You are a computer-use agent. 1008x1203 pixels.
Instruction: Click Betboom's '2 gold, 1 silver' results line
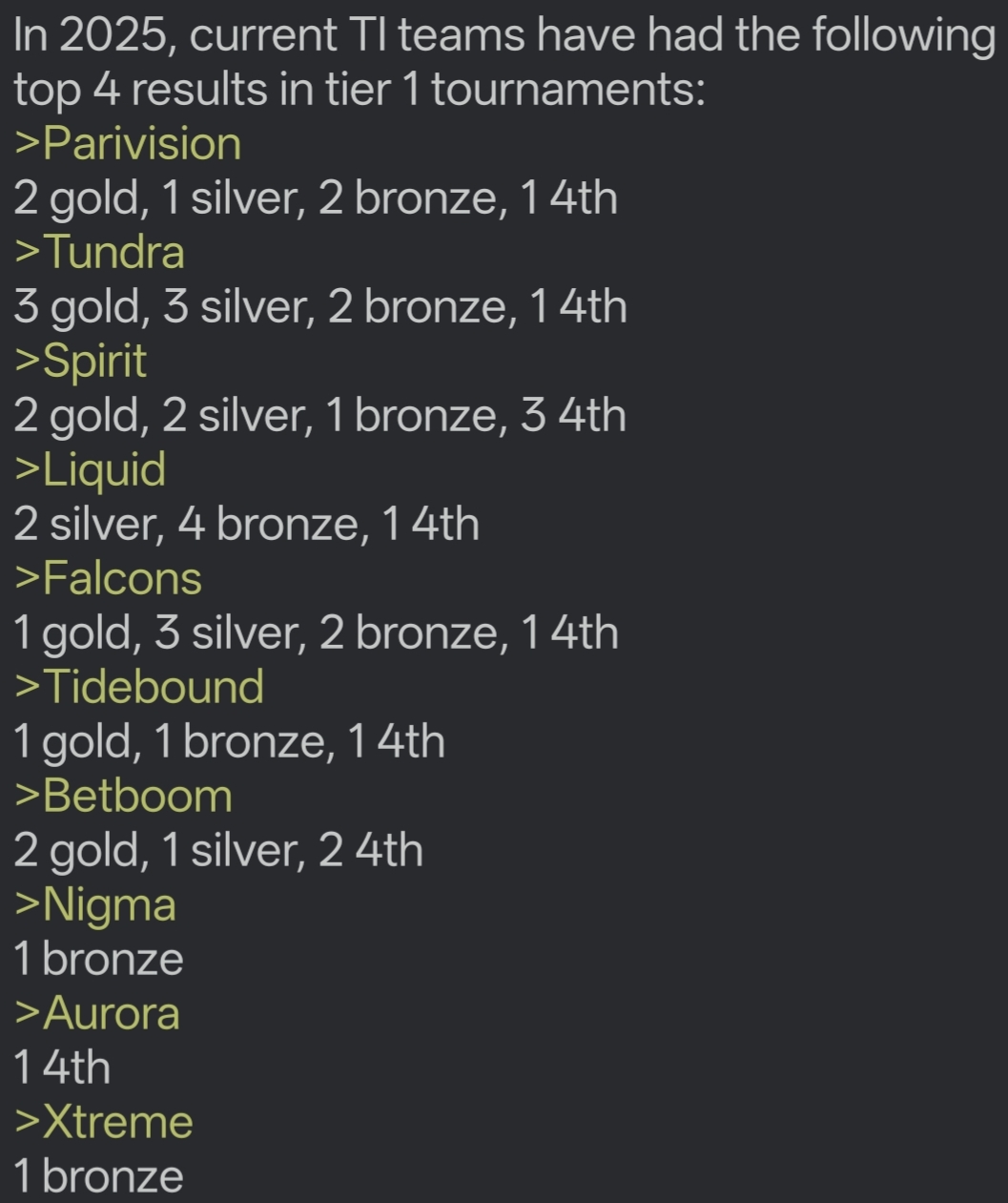(x=218, y=851)
